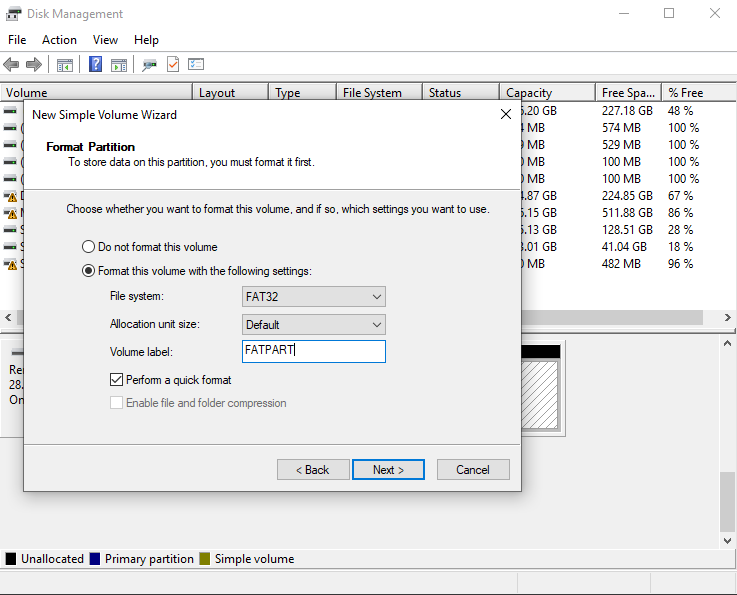Open the Action menu
The image size is (737, 595).
(x=59, y=40)
